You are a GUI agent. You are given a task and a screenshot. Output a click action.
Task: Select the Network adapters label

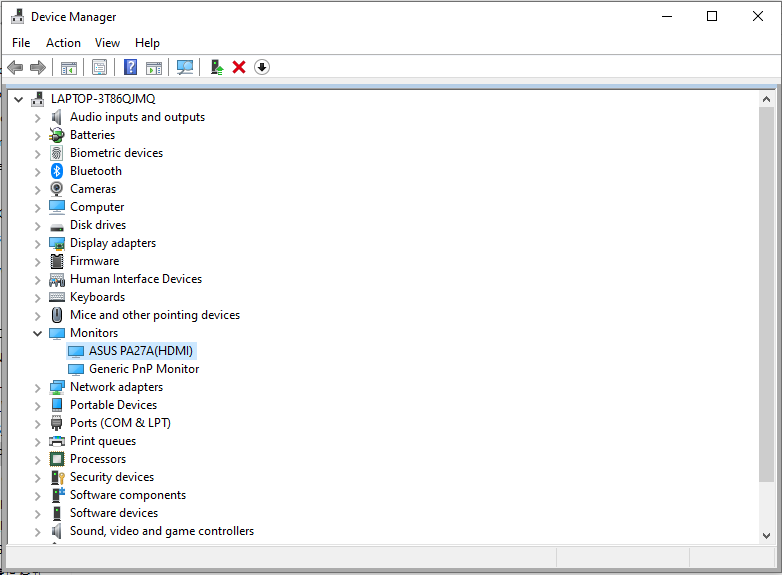(116, 386)
